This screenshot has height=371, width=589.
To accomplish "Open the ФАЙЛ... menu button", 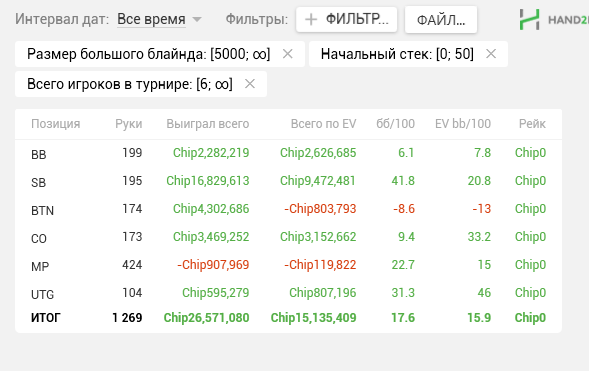I will click(441, 20).
